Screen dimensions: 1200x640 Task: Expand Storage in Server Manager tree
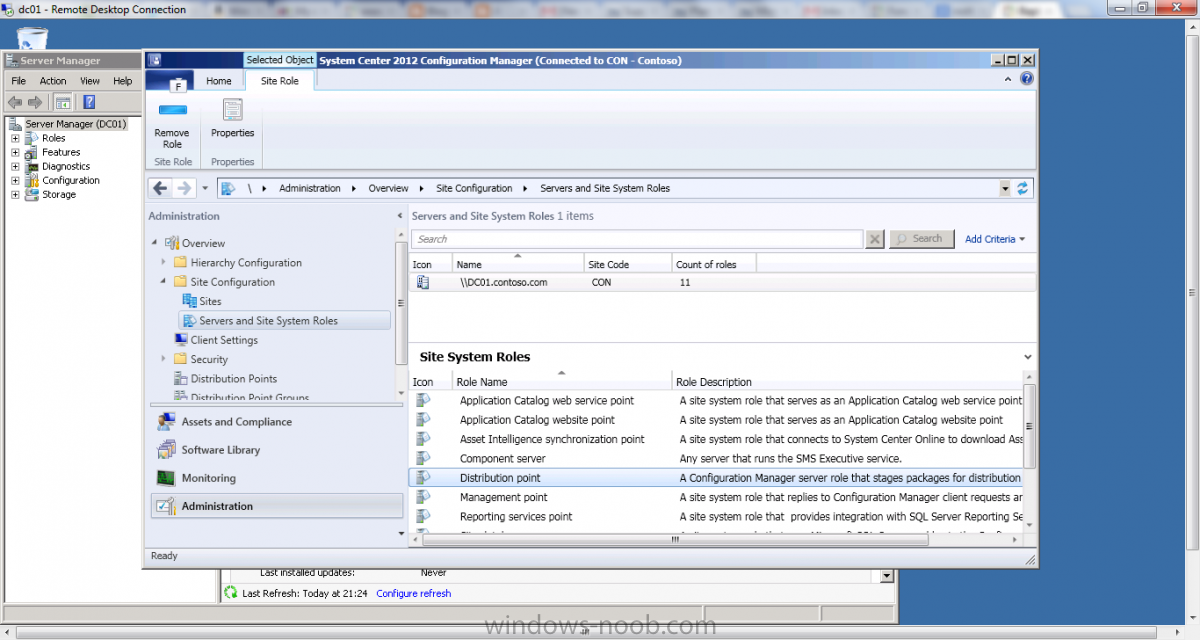tap(15, 194)
